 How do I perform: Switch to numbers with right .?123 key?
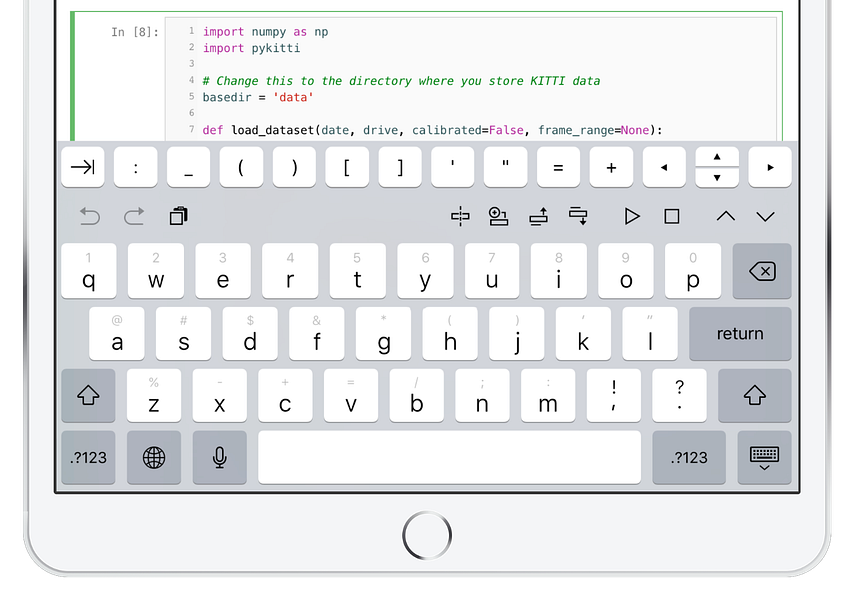[x=689, y=457]
